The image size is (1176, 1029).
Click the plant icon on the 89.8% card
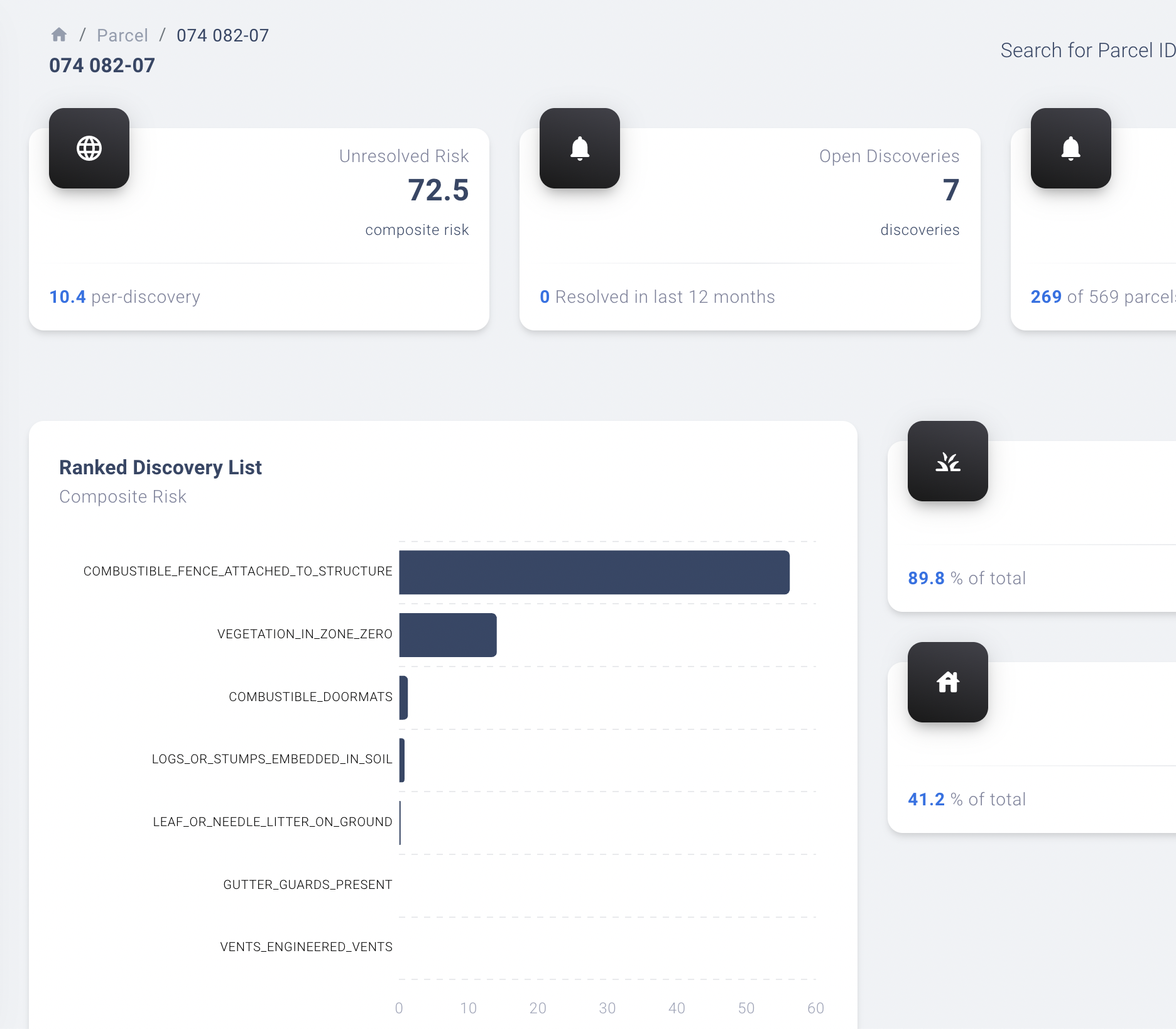948,461
